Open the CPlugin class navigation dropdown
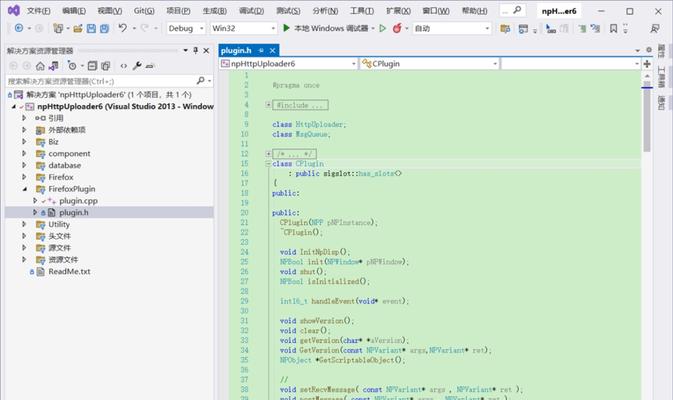 (x=429, y=64)
